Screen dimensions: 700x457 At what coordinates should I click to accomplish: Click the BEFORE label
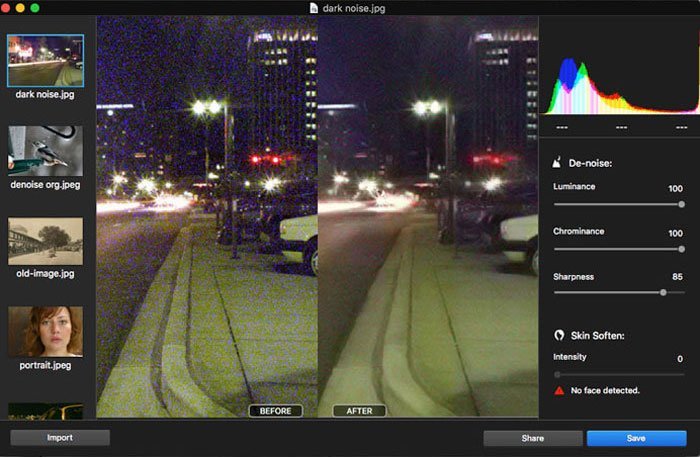pyautogui.click(x=275, y=411)
